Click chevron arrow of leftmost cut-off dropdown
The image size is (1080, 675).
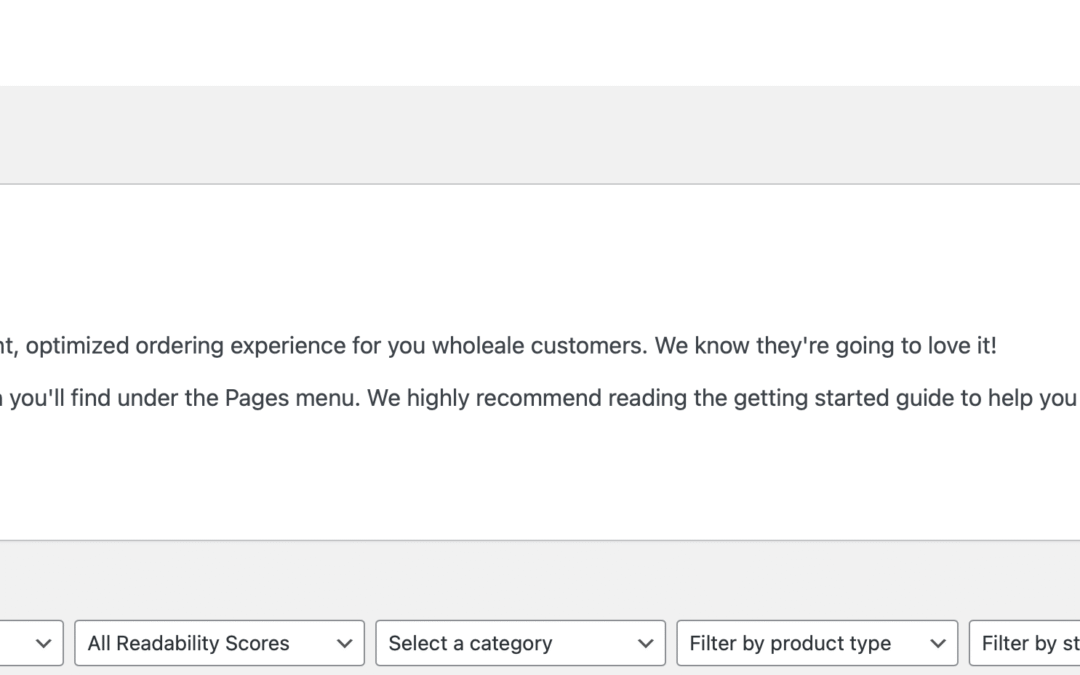43,644
